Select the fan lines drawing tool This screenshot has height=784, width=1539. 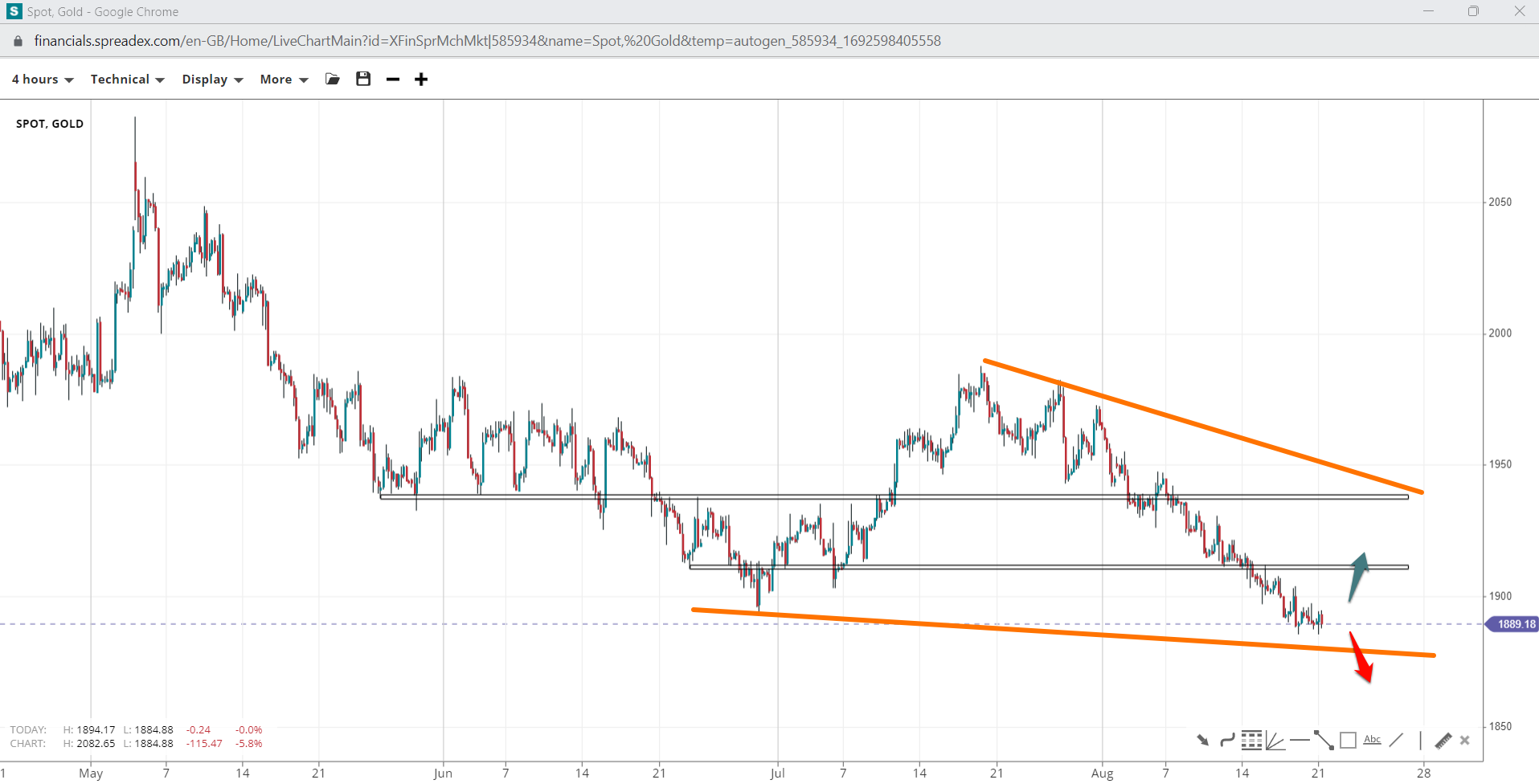pos(1275,740)
